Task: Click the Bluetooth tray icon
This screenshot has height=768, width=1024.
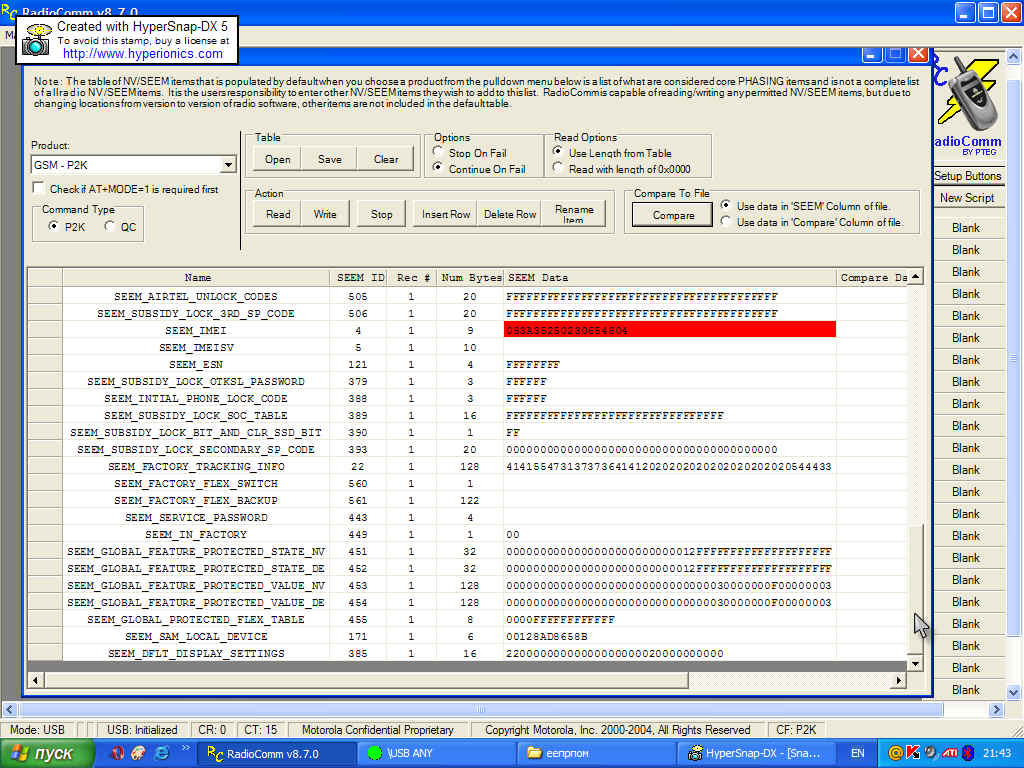Action: click(x=967, y=754)
